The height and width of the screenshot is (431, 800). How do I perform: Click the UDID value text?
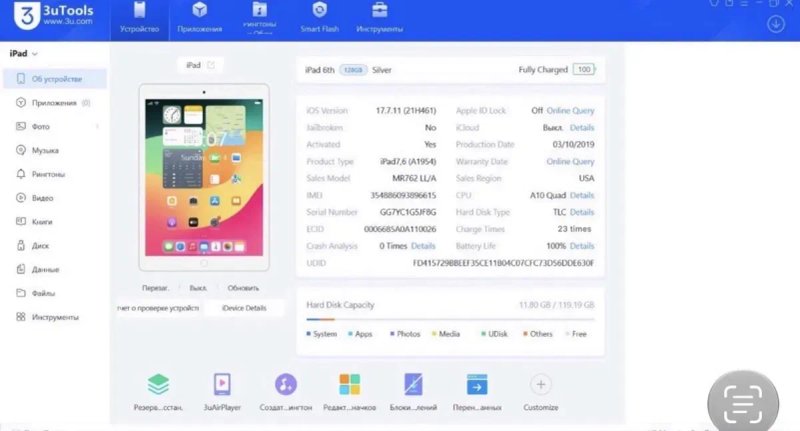point(503,263)
